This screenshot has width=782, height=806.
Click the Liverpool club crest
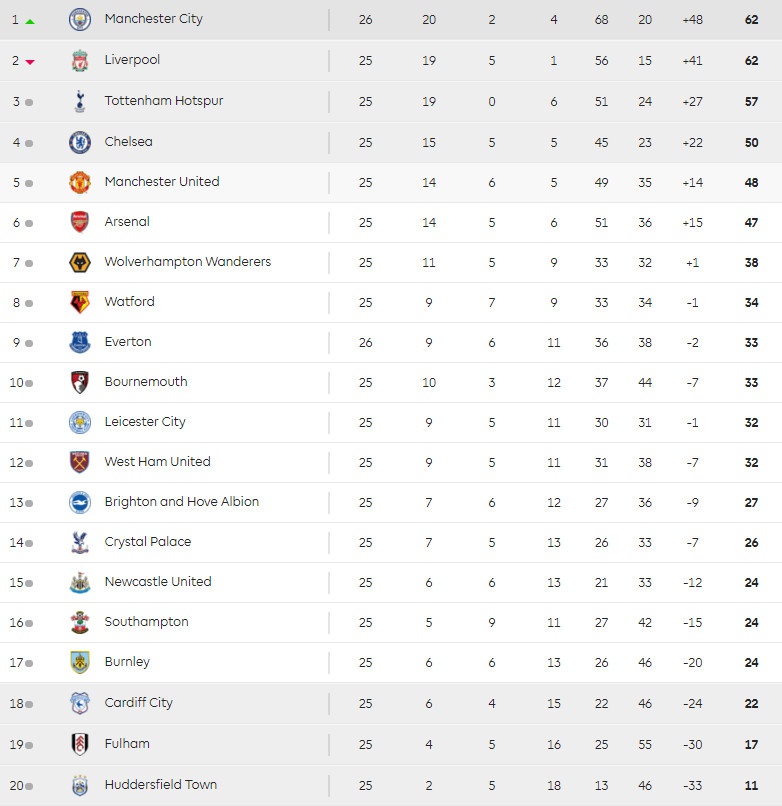point(80,60)
